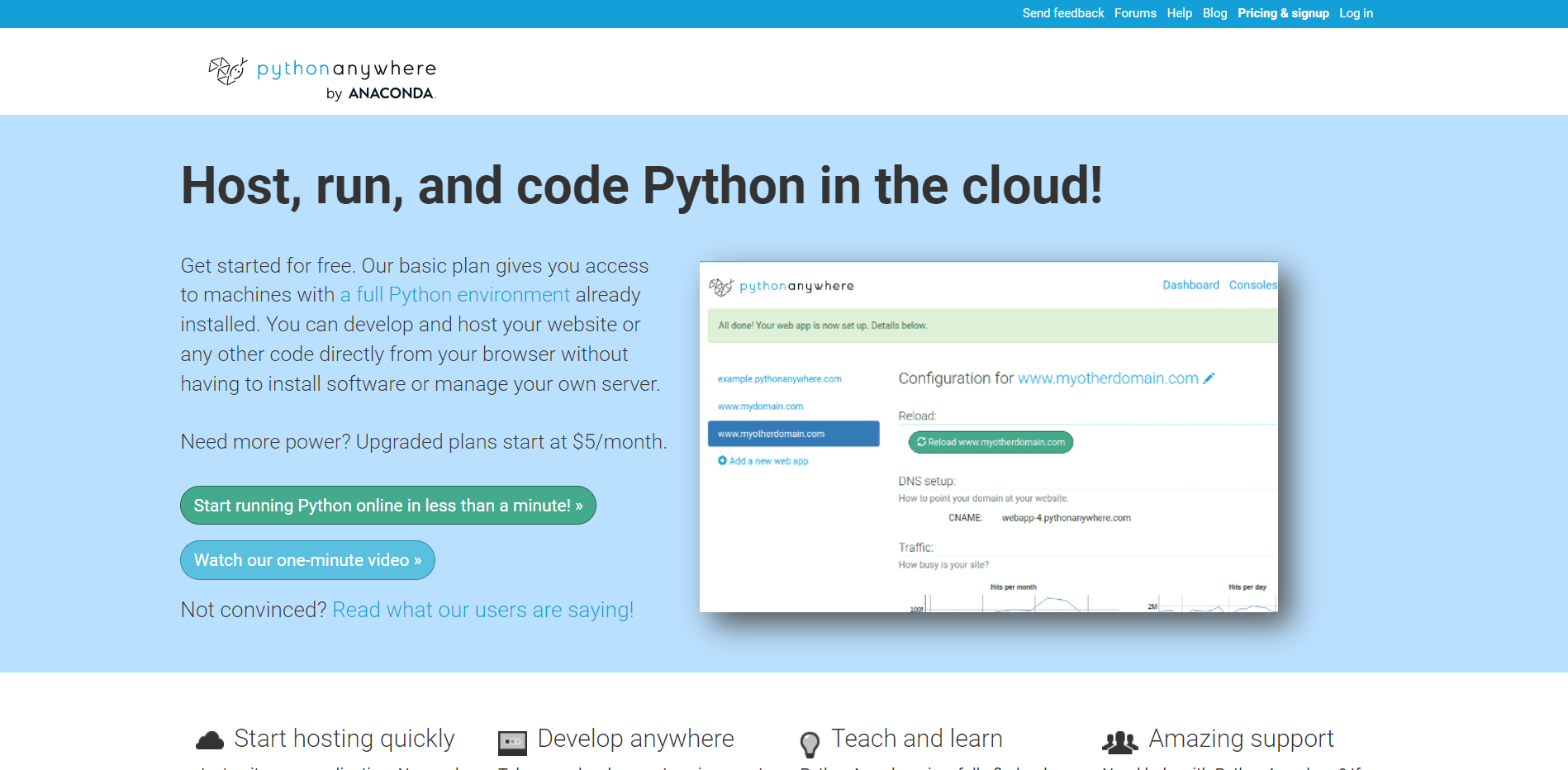The width and height of the screenshot is (1568, 770).
Task: Click the lightbulb icon beside Teach and learn
Action: click(810, 744)
